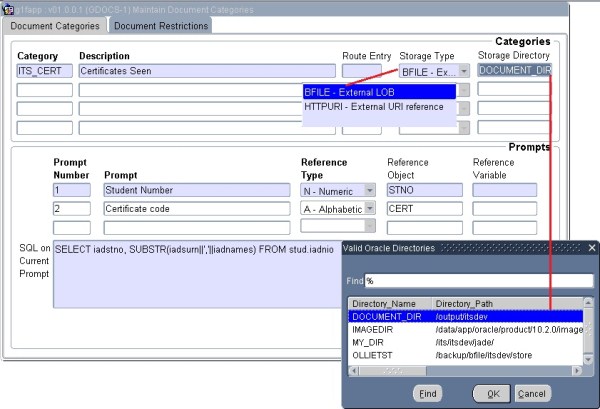This screenshot has width=600, height=409.
Task: Select the Document Categories tab
Action: click(54, 26)
